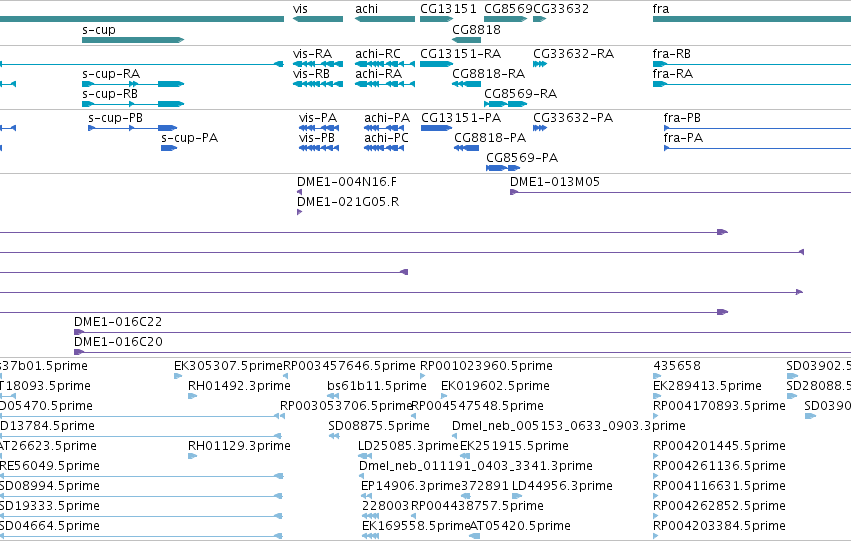The image size is (851, 541).
Task: Click the DME1-016C20 clone label
Action: 118,342
